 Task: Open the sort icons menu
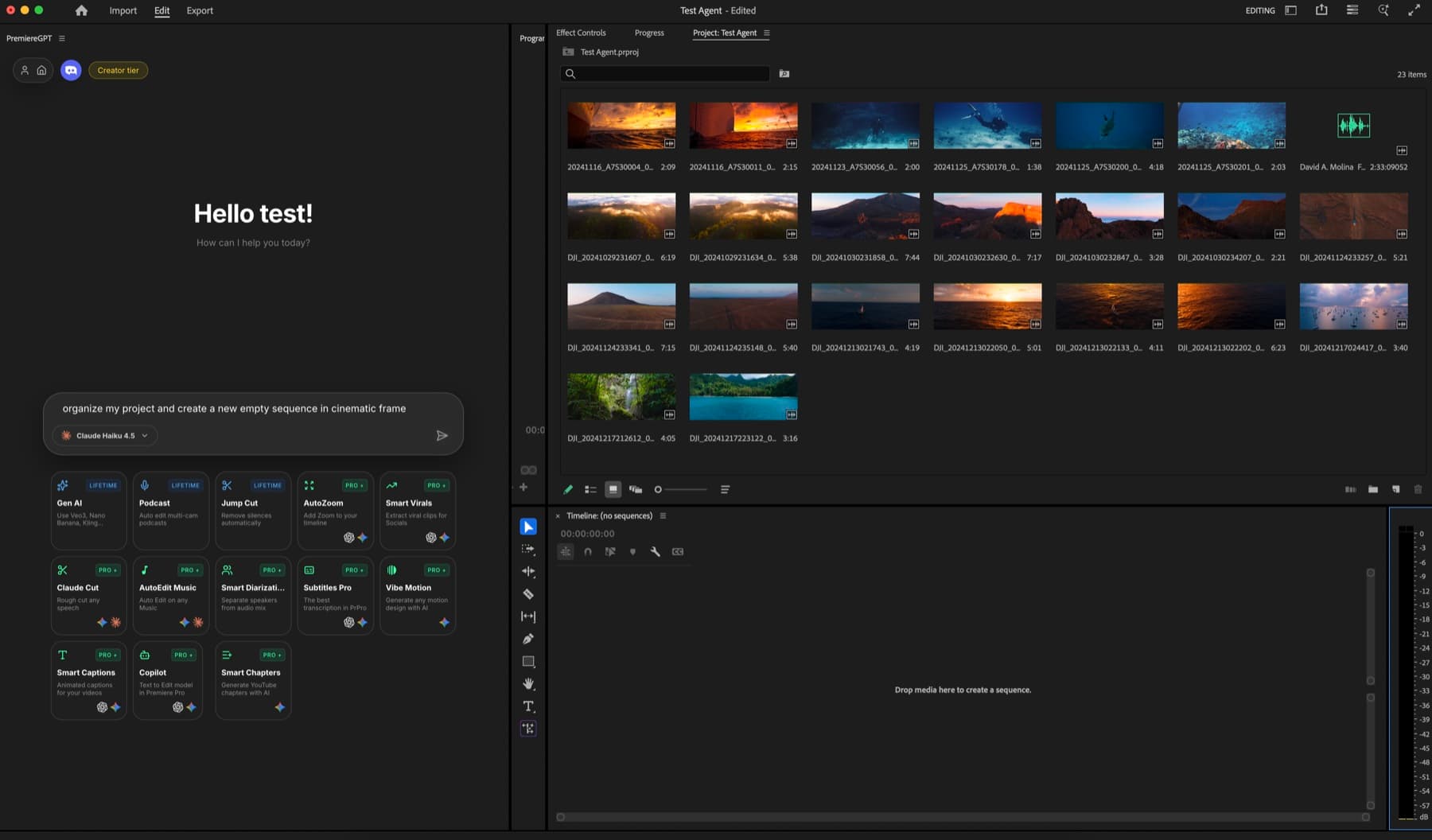(x=725, y=489)
